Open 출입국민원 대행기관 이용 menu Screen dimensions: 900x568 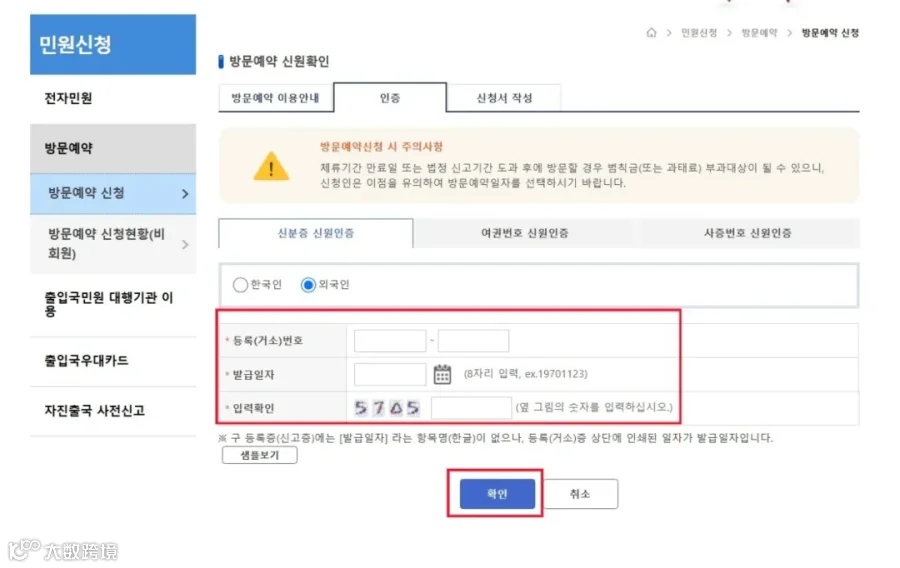[113, 305]
